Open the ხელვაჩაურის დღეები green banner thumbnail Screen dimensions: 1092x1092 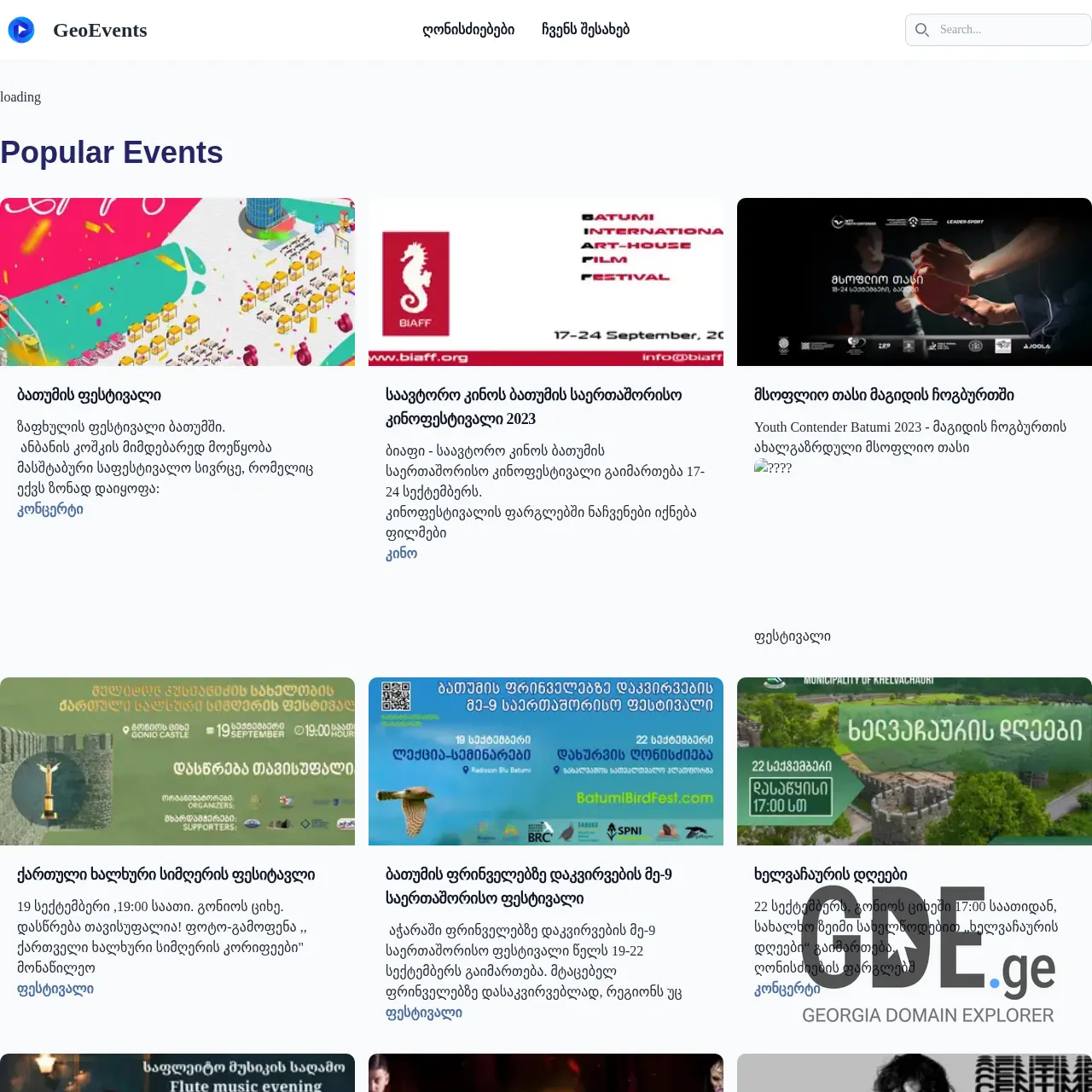click(x=915, y=762)
